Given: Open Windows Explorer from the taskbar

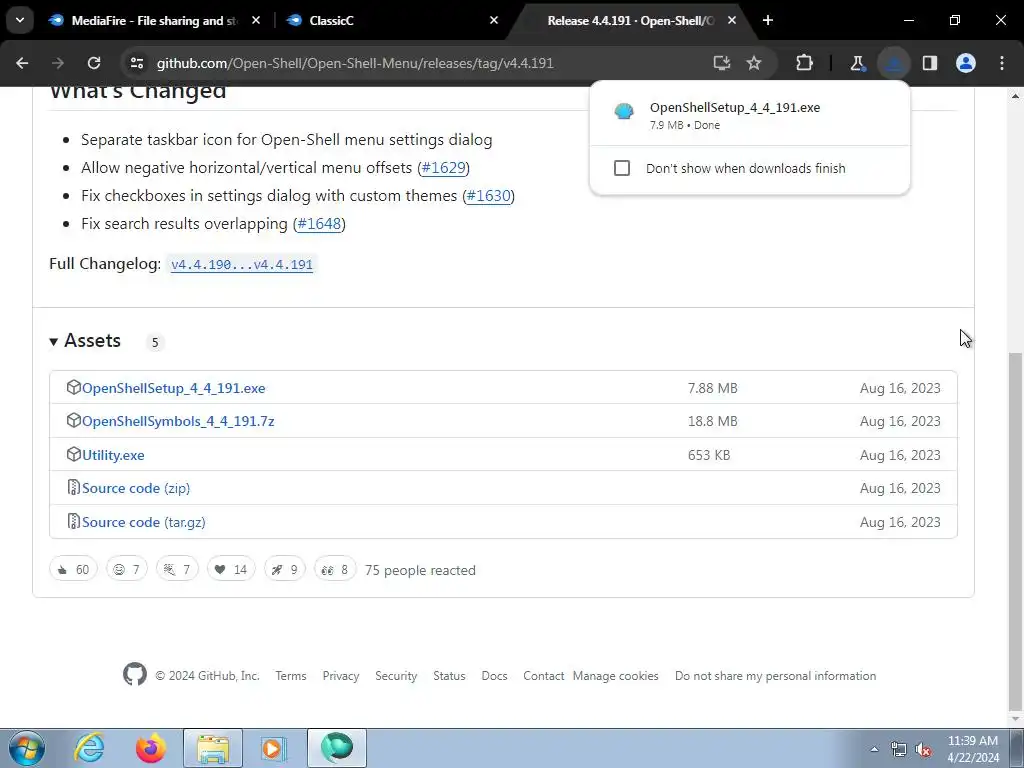Looking at the screenshot, I should pos(213,748).
